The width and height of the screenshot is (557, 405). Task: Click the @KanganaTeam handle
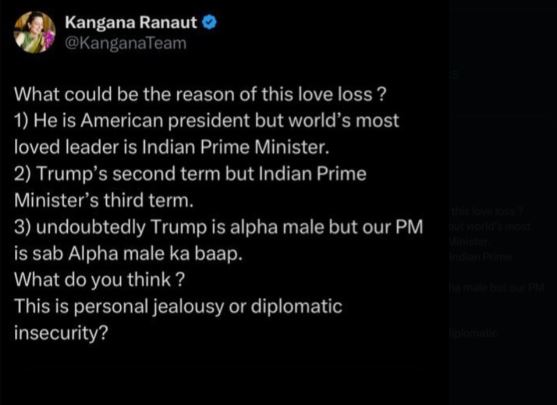click(x=126, y=43)
